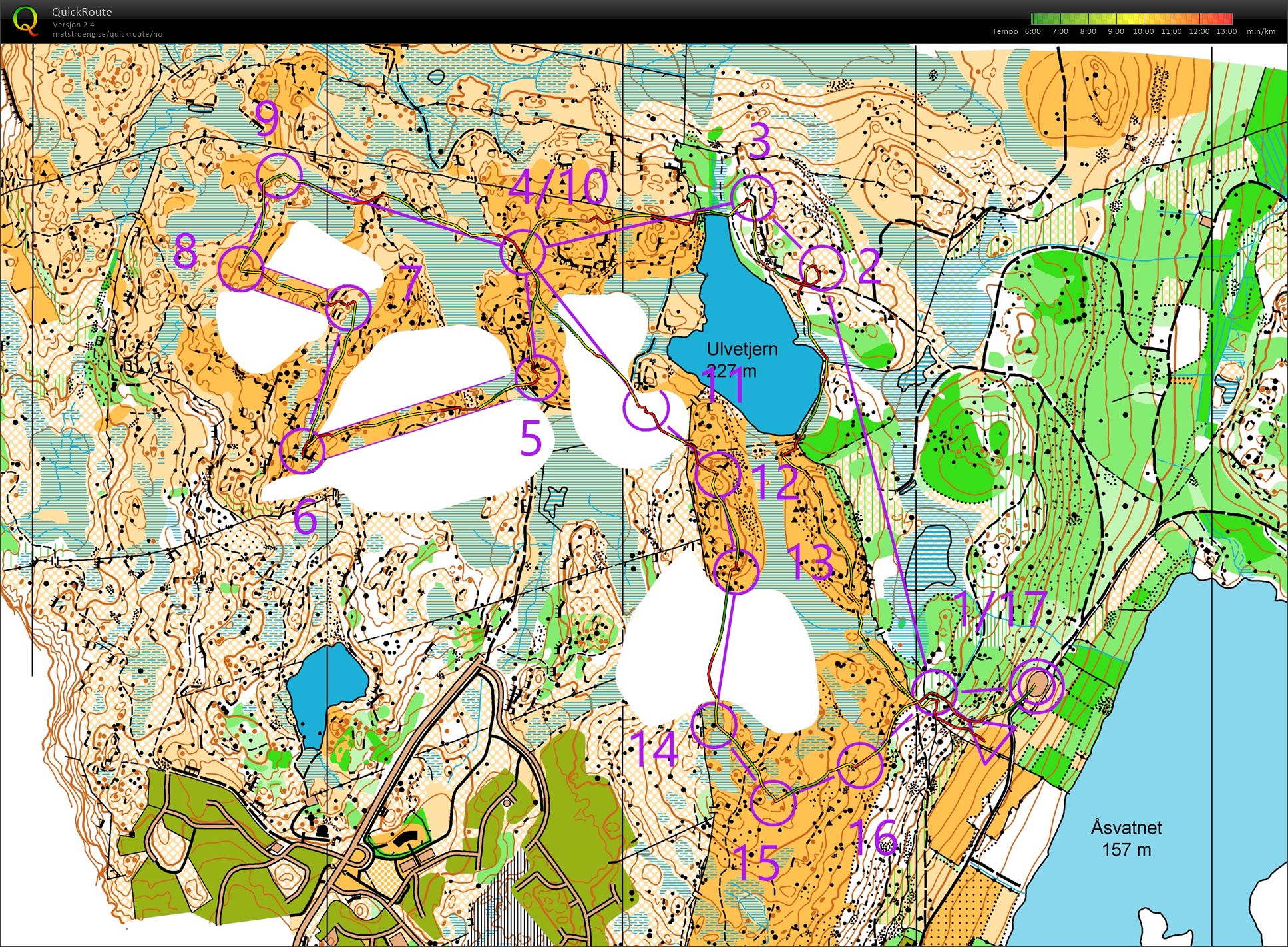
Task: Click control circle 1/17 near finish
Action: point(933,693)
